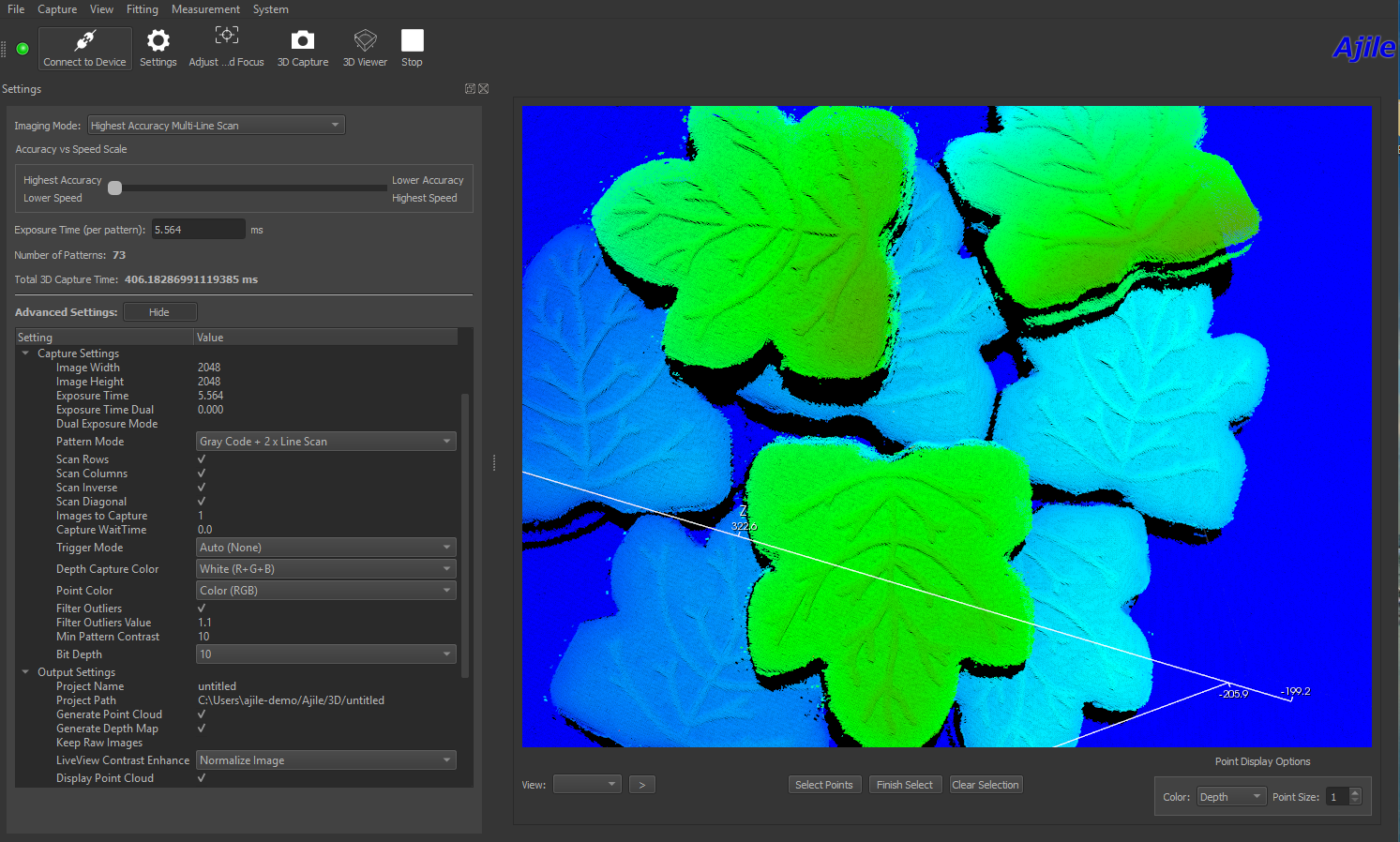Expand the Pattern Mode dropdown
Image resolution: width=1400 pixels, height=842 pixels.
point(325,442)
